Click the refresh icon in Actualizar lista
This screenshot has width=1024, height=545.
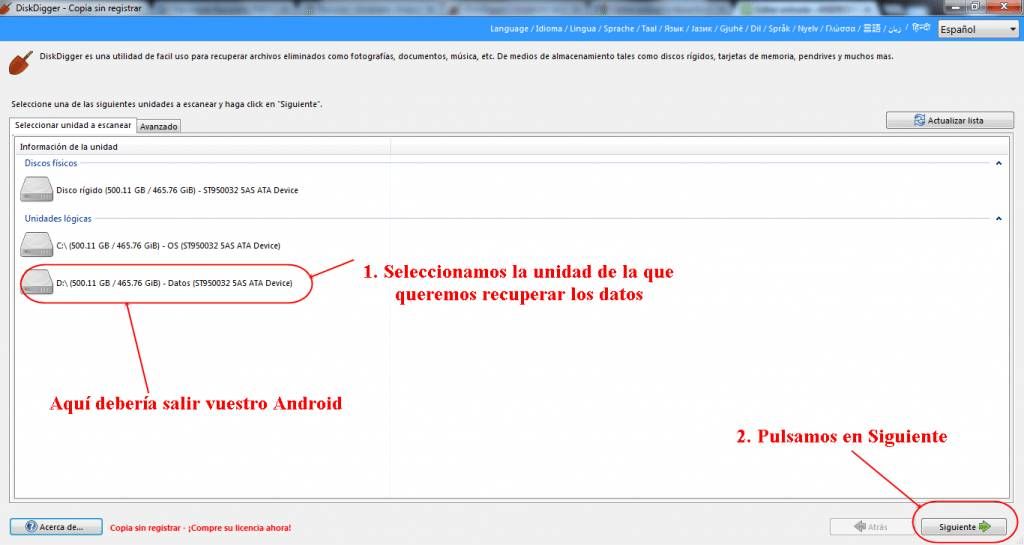click(x=919, y=120)
